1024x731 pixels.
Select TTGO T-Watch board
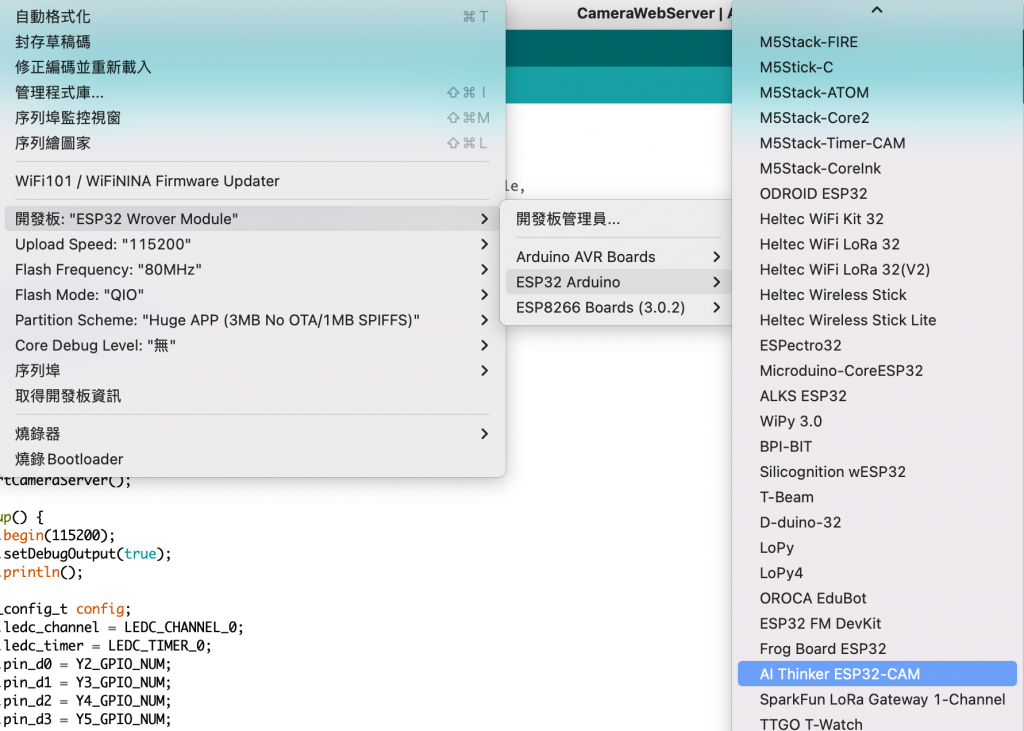[877, 724]
